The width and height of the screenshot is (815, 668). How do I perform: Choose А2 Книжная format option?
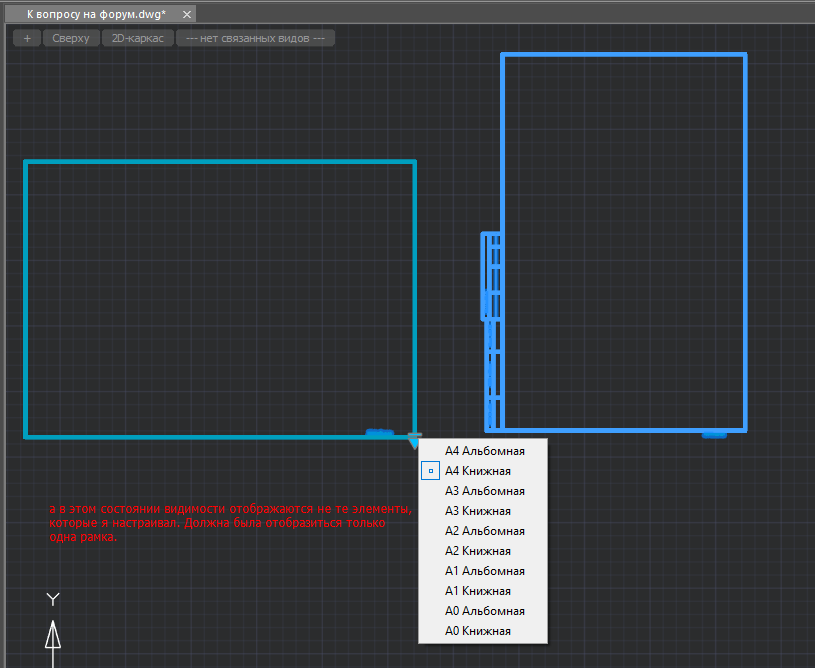478,551
